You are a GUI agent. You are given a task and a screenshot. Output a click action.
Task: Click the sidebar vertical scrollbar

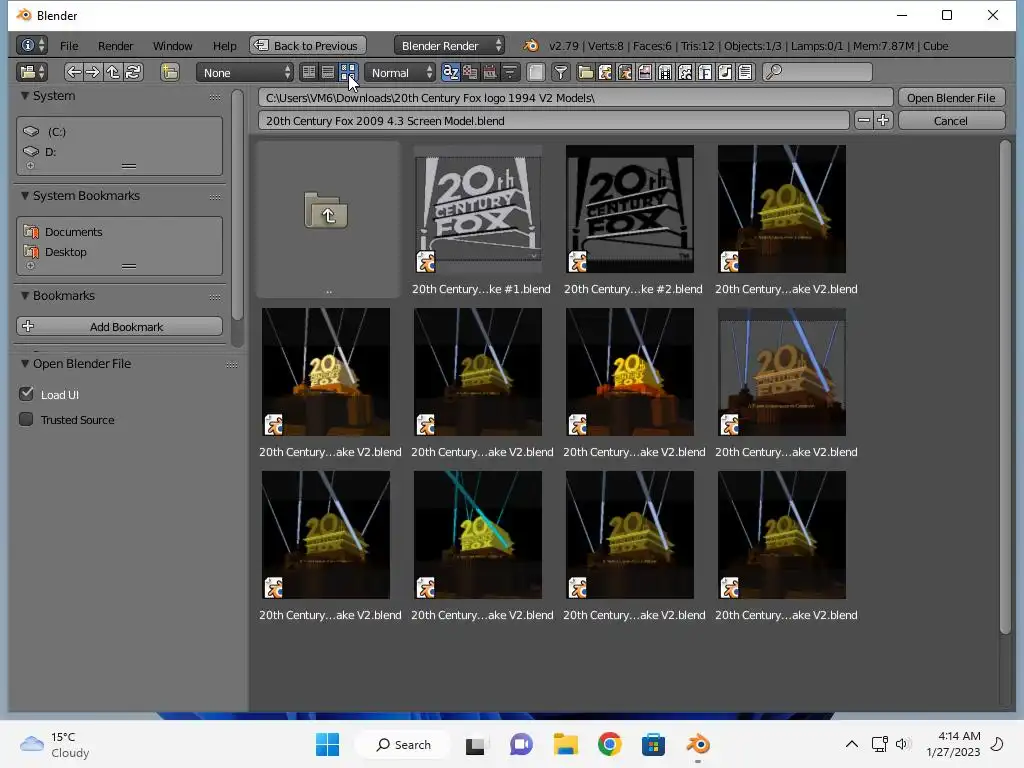pyautogui.click(x=237, y=206)
